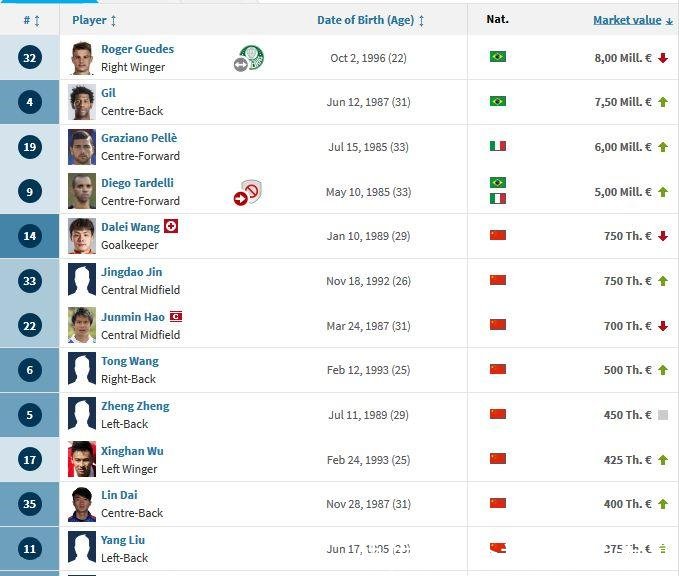Click the captain icon next to Junmin Hao
679x576 pixels.
click(176, 316)
